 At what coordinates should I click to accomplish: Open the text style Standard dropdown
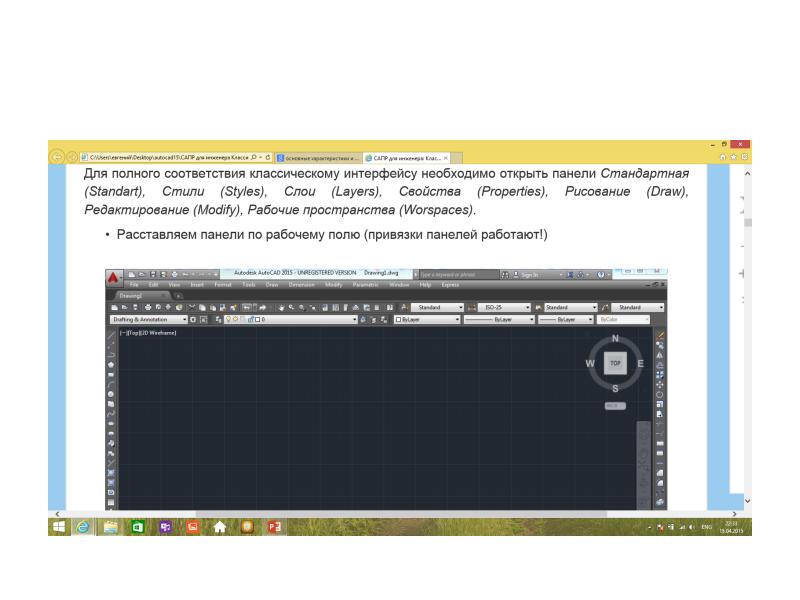click(437, 307)
